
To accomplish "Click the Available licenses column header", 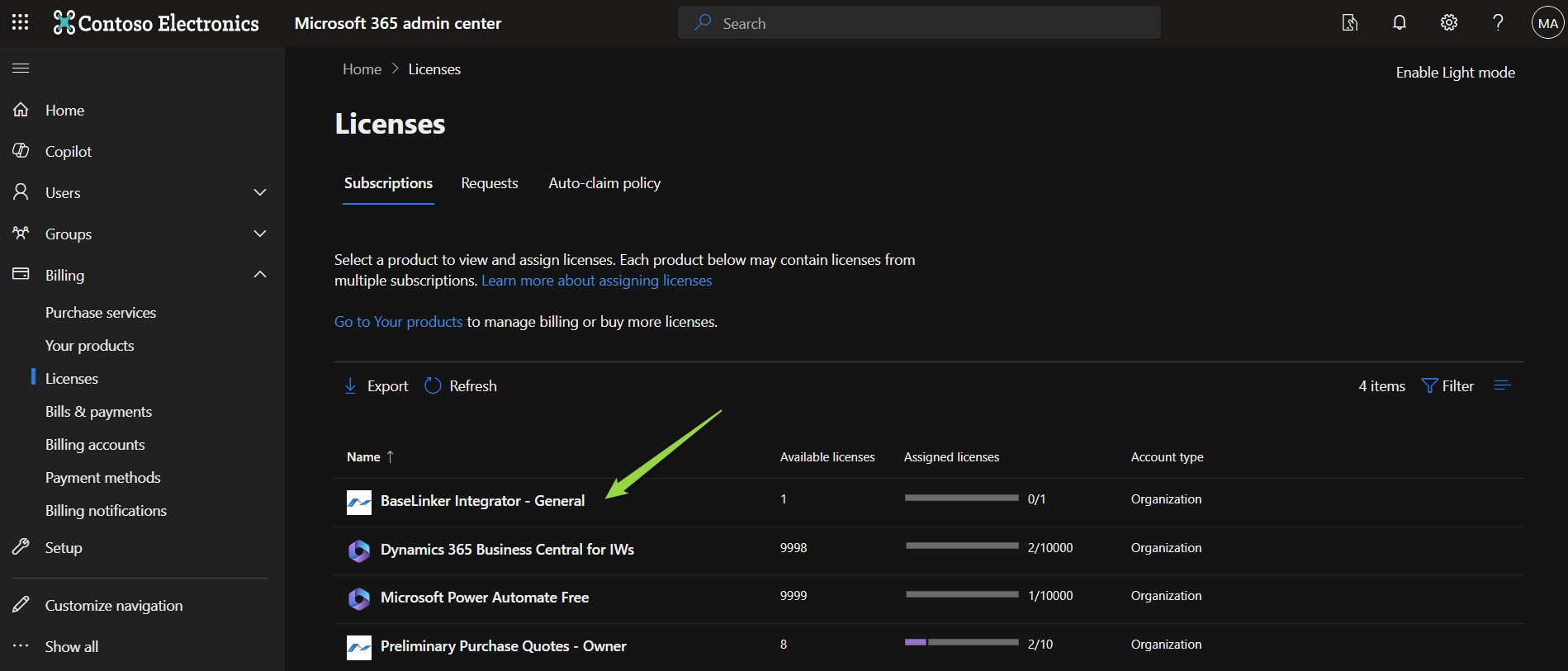I will point(827,457).
